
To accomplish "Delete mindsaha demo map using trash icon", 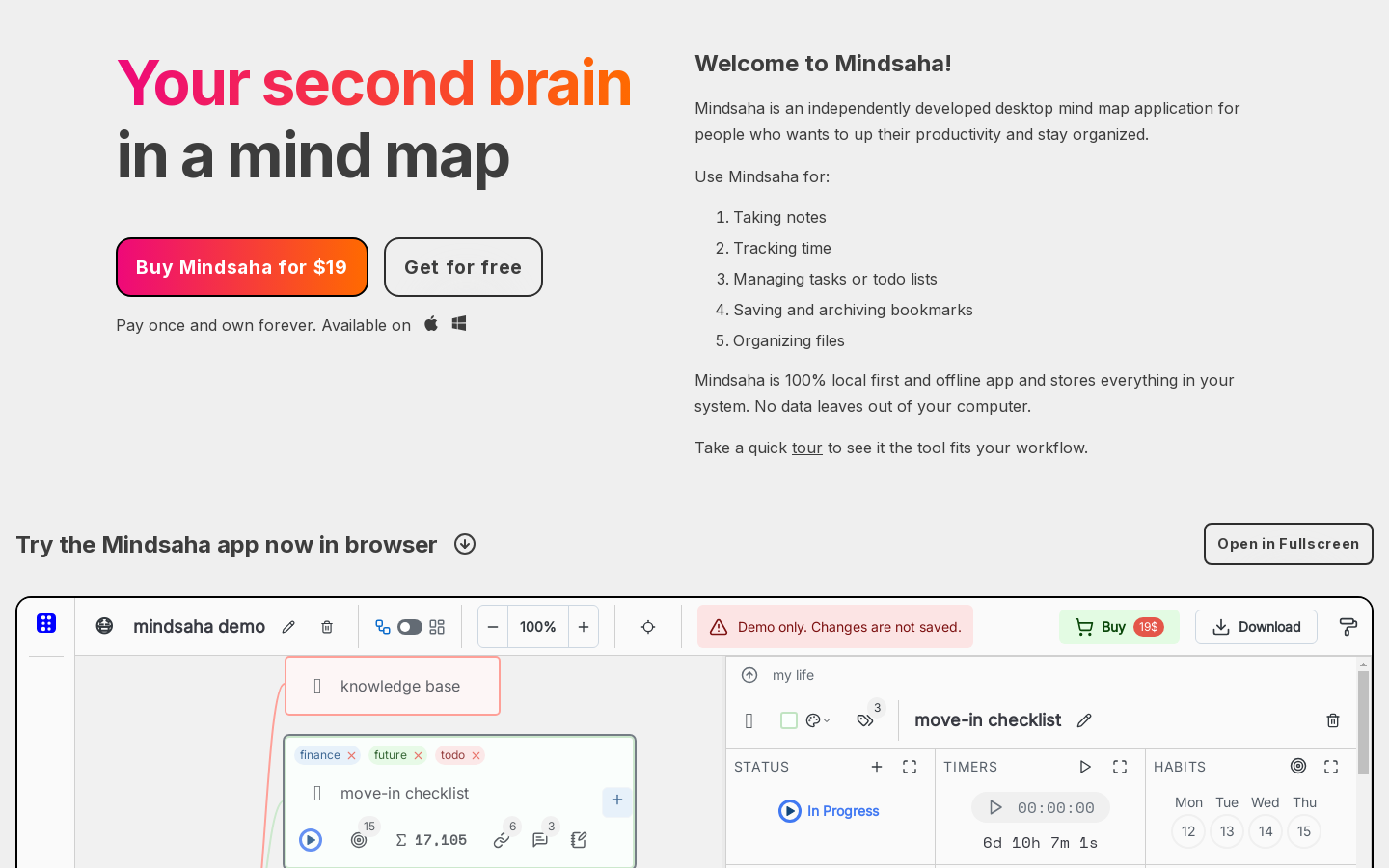I will 327,627.
